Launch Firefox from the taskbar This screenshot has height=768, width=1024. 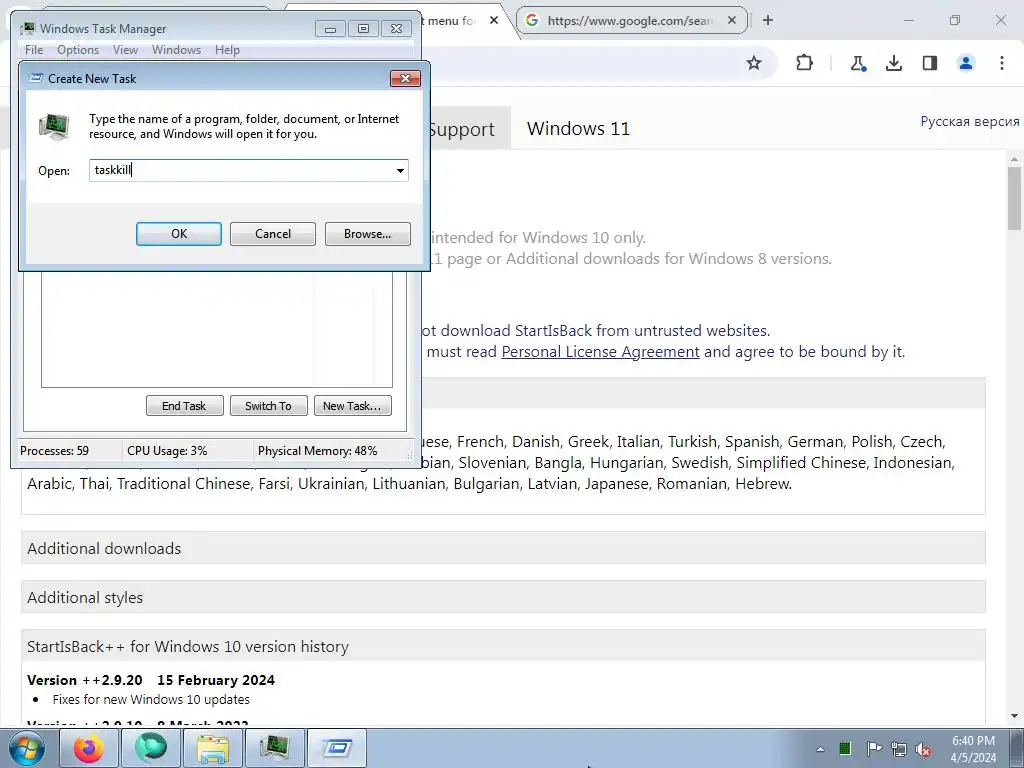pyautogui.click(x=89, y=748)
